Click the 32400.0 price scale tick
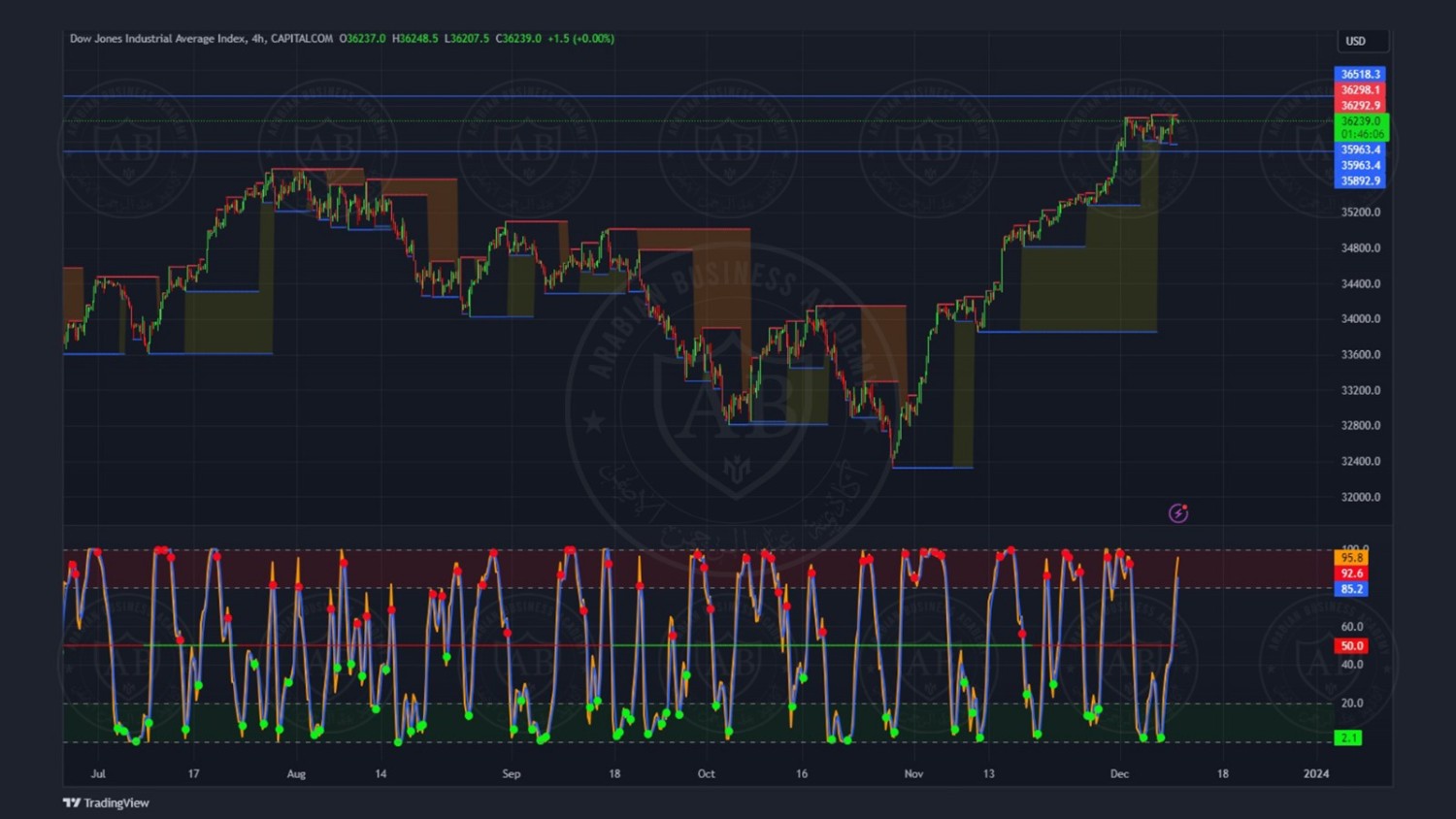Screen dimensions: 1456x819 pos(1361,461)
